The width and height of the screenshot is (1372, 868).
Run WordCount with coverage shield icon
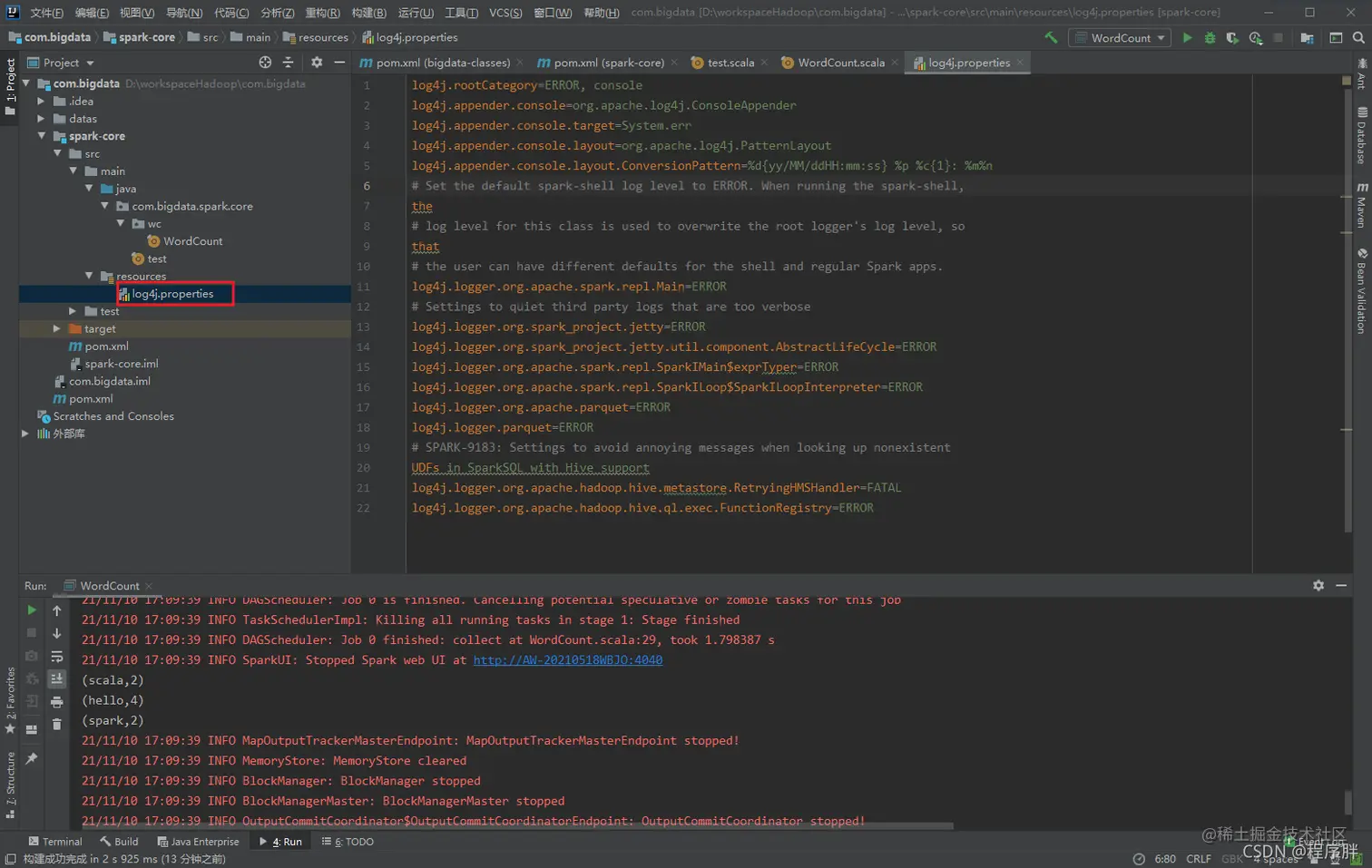click(x=1232, y=37)
